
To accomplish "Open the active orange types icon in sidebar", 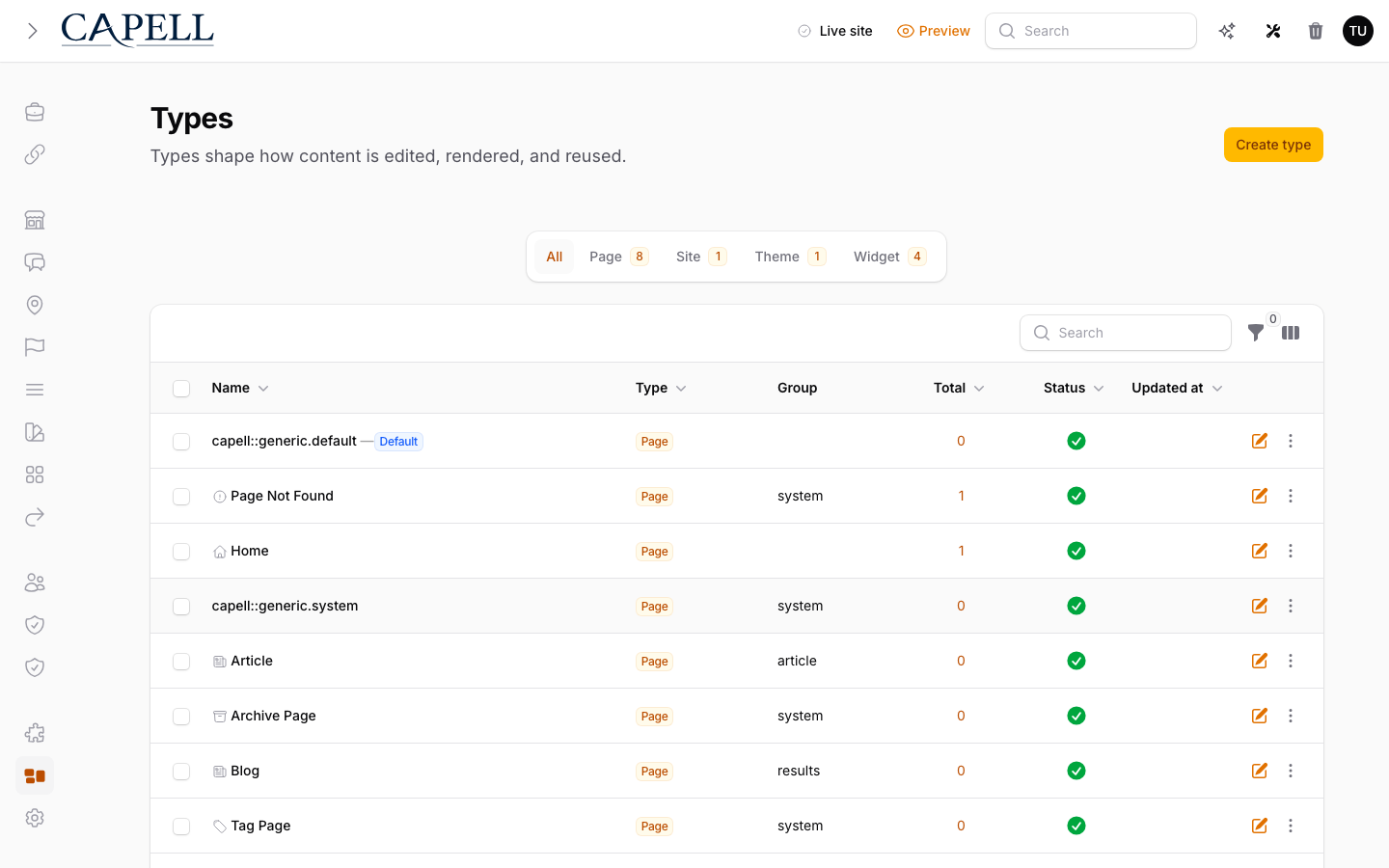I will [35, 775].
